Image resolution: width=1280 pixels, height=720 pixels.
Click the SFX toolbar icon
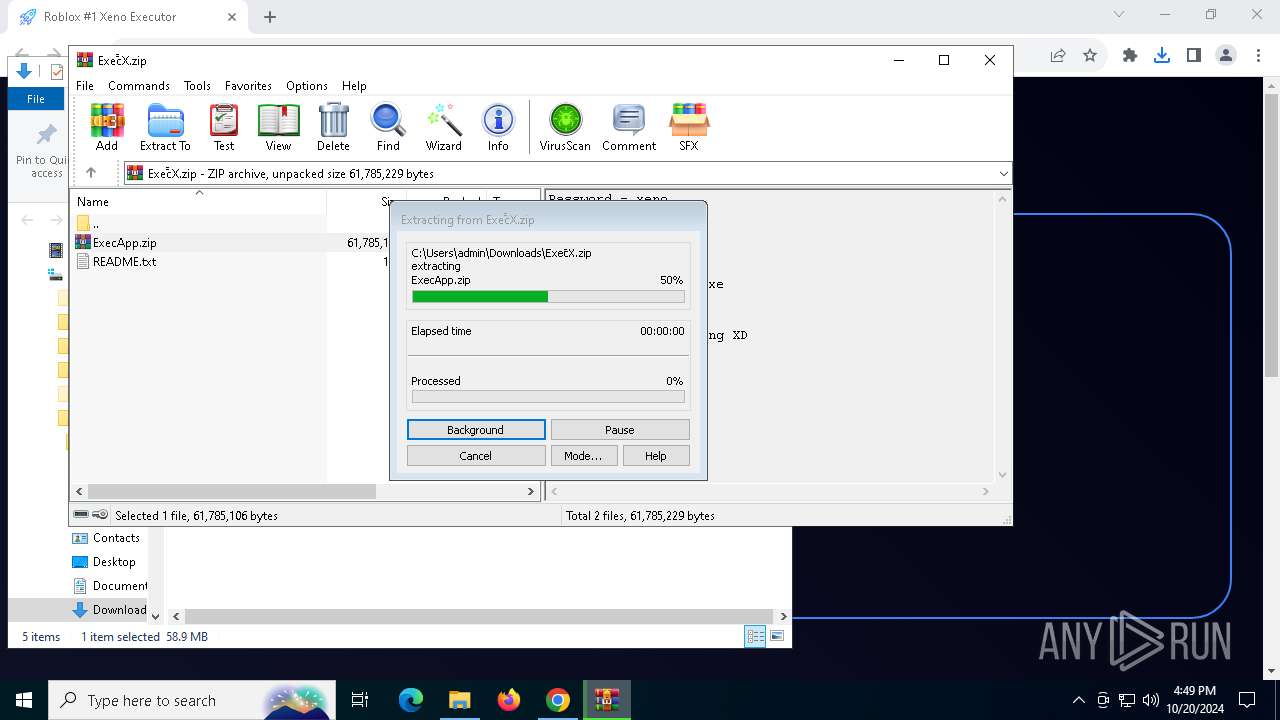(689, 127)
